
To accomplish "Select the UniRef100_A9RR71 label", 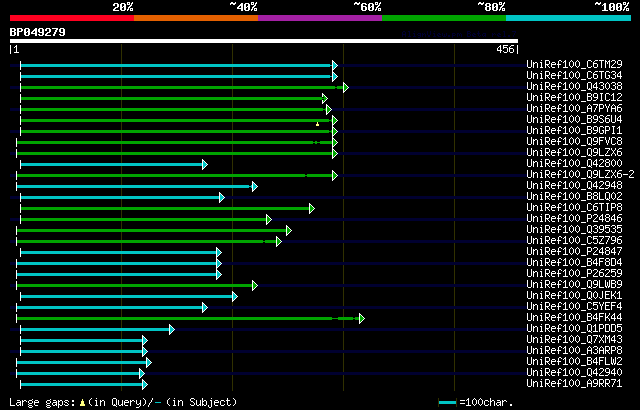I will (x=574, y=383).
